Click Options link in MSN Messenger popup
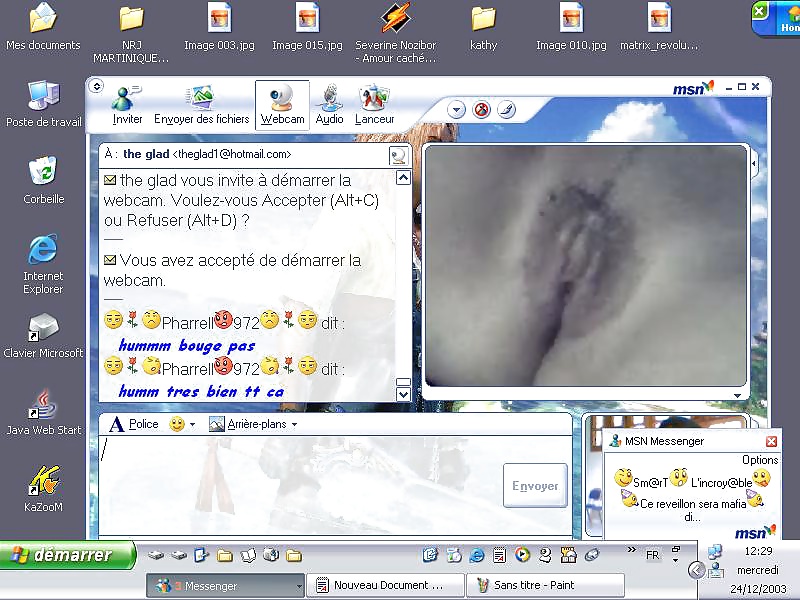This screenshot has height=600, width=800. coord(760,460)
